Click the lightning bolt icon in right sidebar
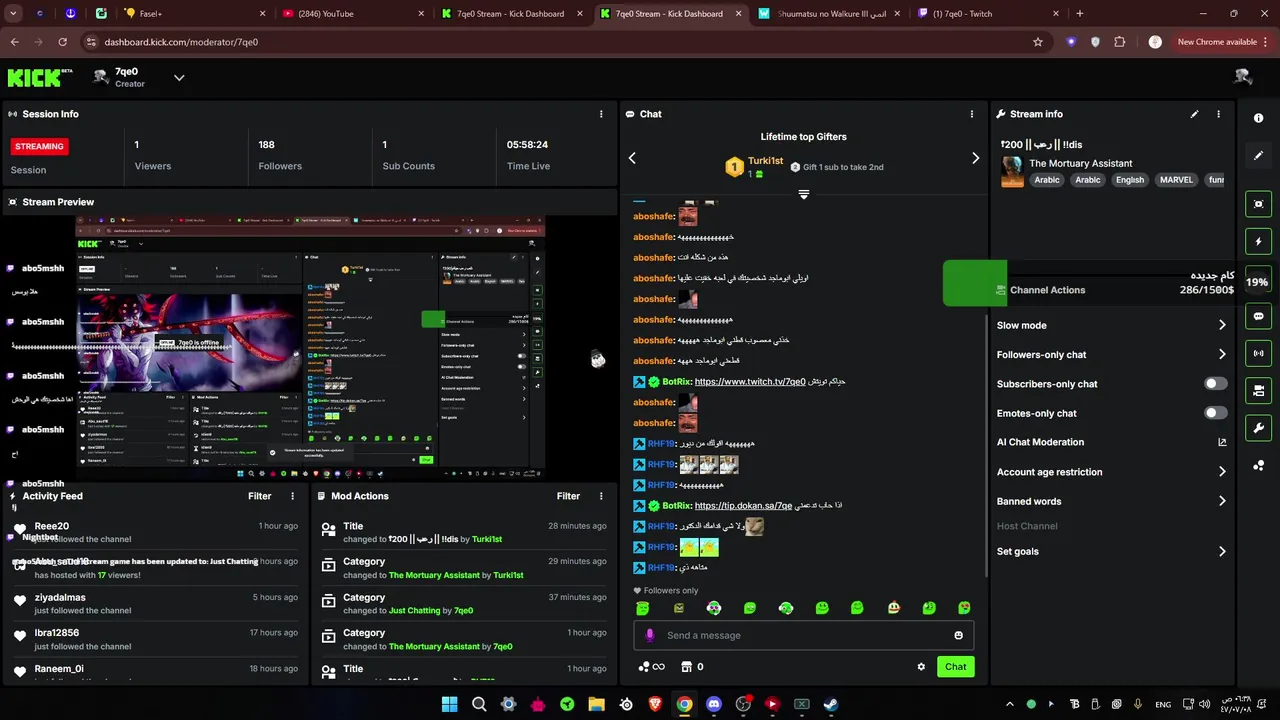This screenshot has height=720, width=1280. point(1258,242)
